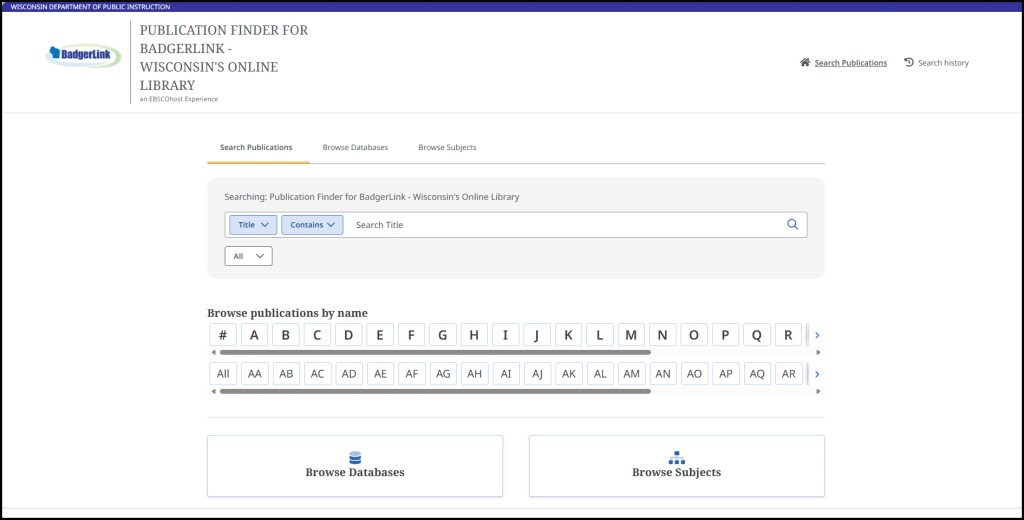Click left scroll arrow under letter row
The height and width of the screenshot is (520, 1024).
214,353
